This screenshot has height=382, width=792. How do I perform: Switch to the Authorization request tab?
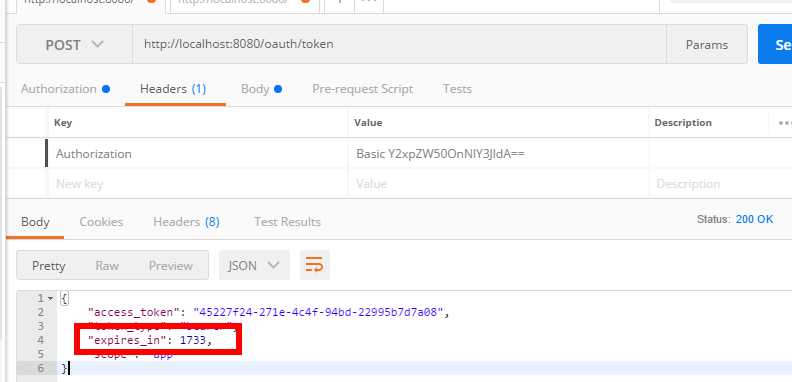[65, 89]
